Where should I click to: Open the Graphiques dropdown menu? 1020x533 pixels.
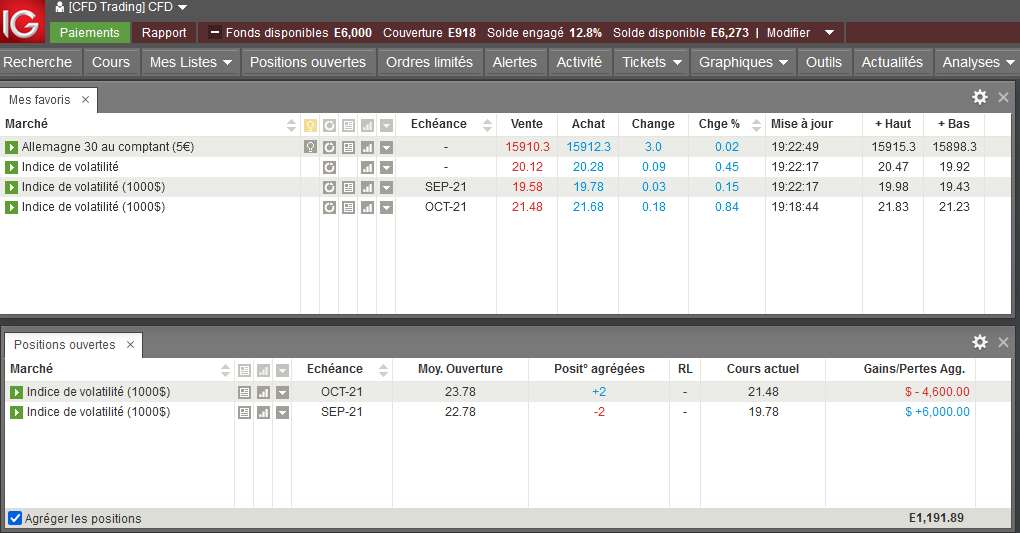coord(743,62)
